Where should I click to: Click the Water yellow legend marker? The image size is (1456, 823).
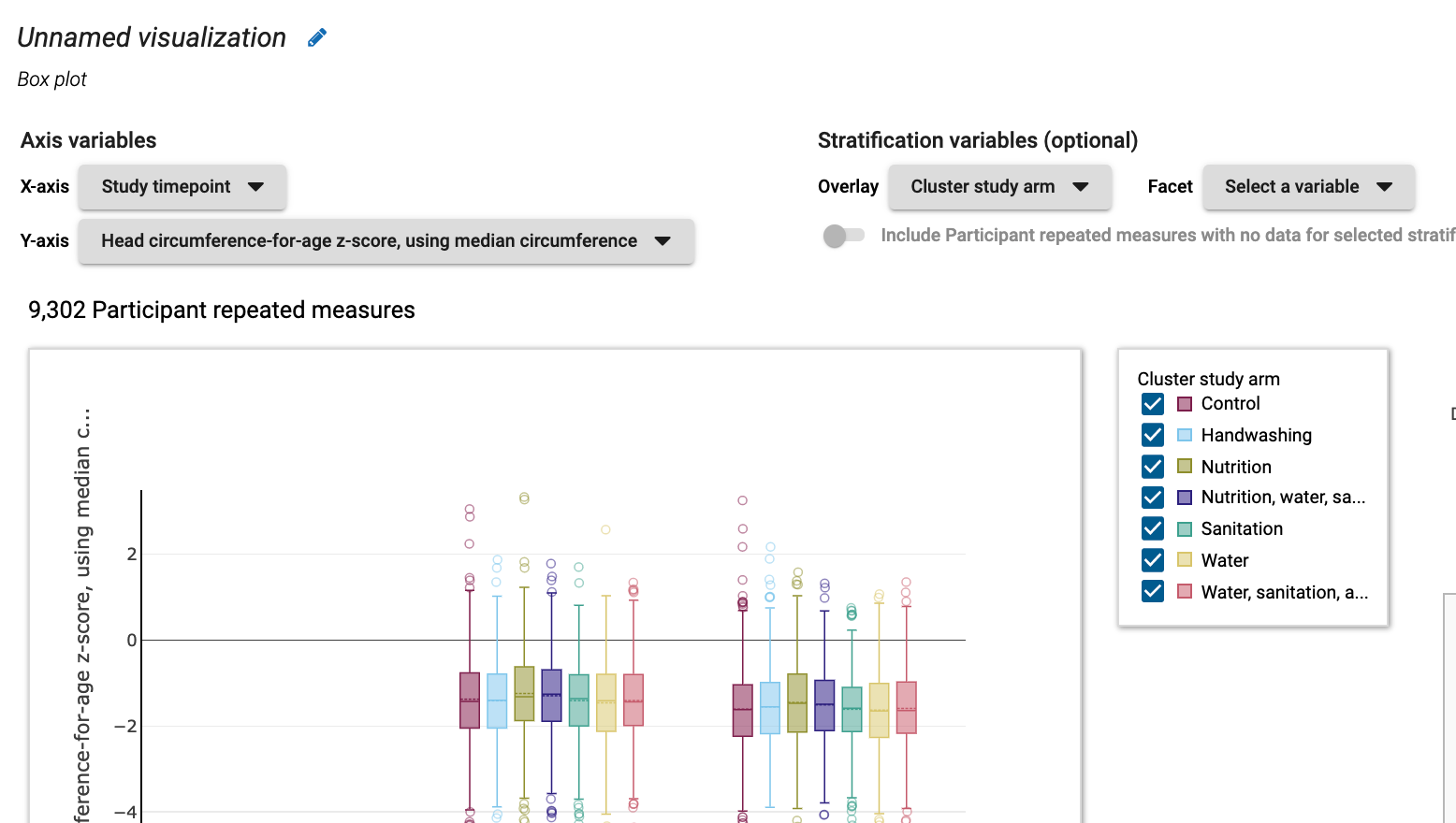pos(1185,560)
